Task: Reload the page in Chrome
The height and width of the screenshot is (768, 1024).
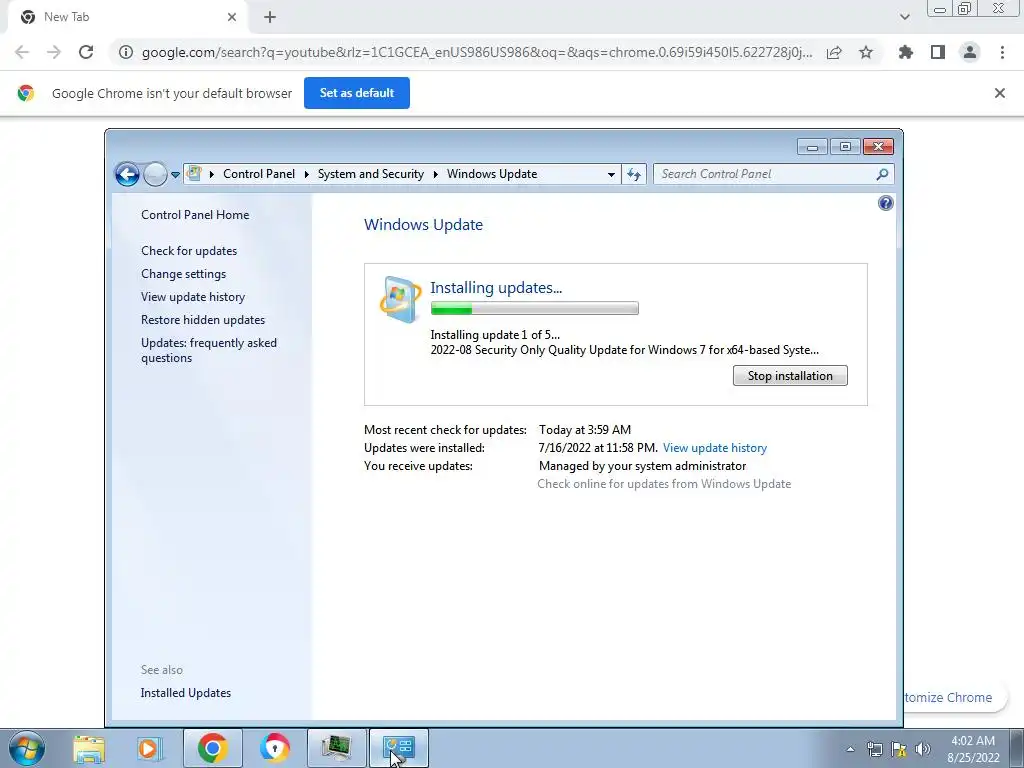Action: click(86, 52)
